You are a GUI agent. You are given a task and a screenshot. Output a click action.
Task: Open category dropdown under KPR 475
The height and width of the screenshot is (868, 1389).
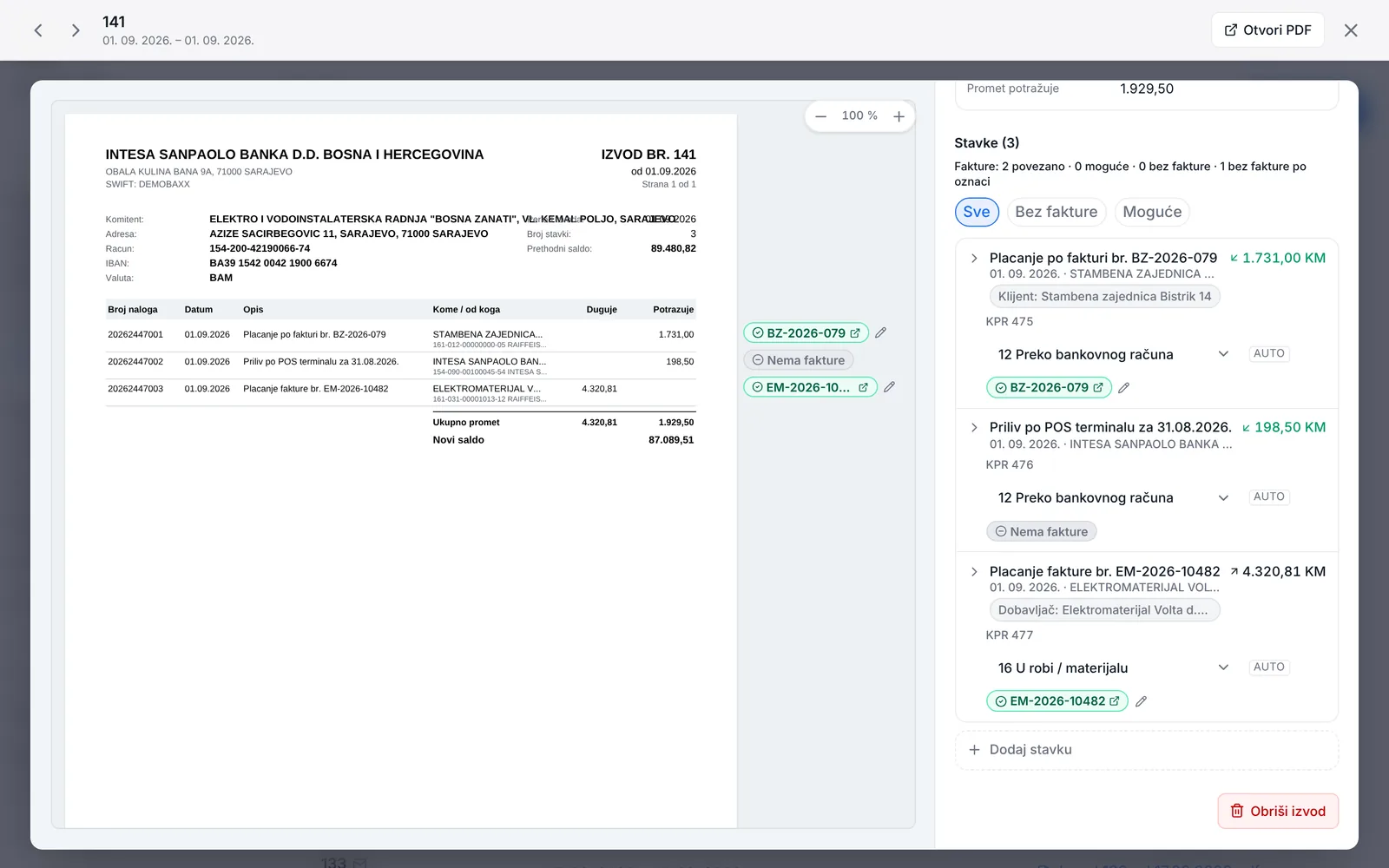[1113, 354]
